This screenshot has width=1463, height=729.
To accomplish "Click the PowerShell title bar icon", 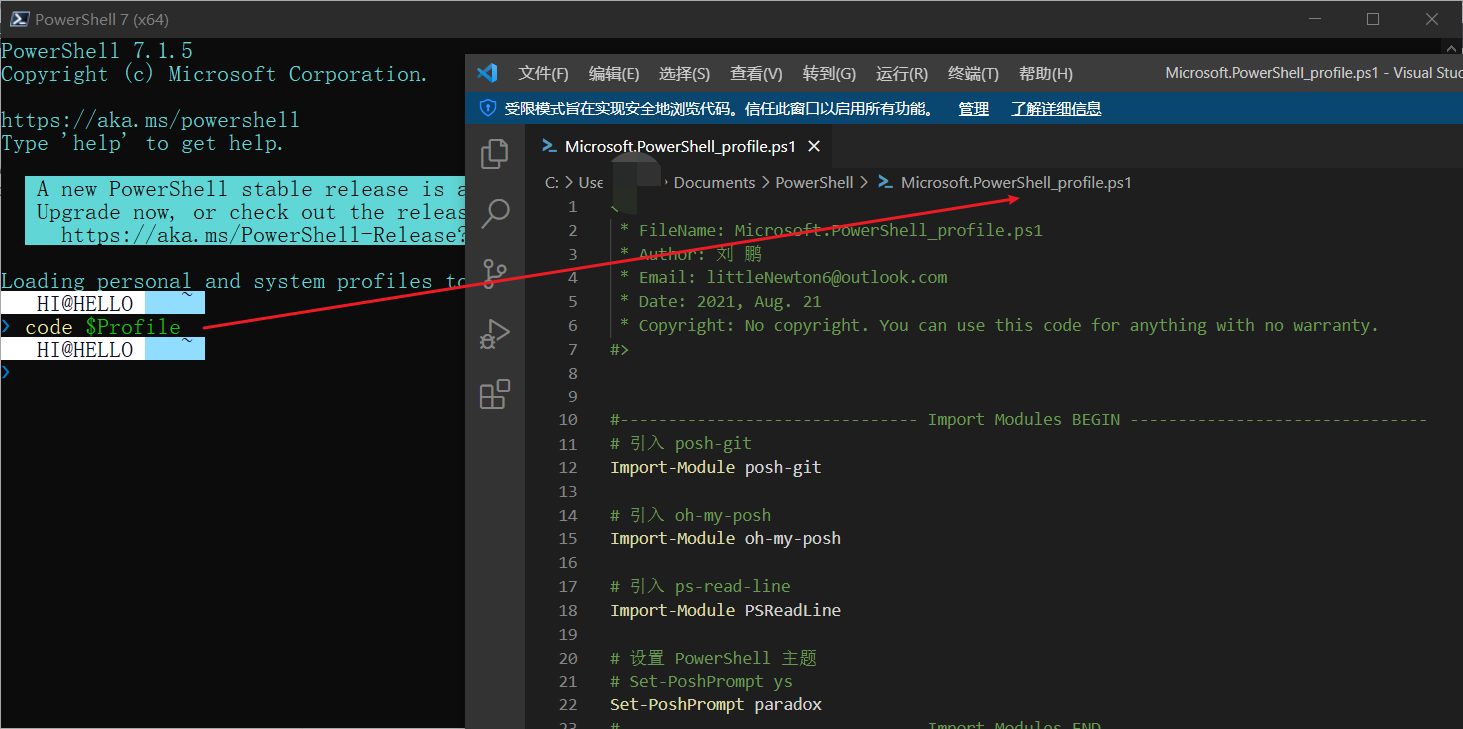I will 18,19.
